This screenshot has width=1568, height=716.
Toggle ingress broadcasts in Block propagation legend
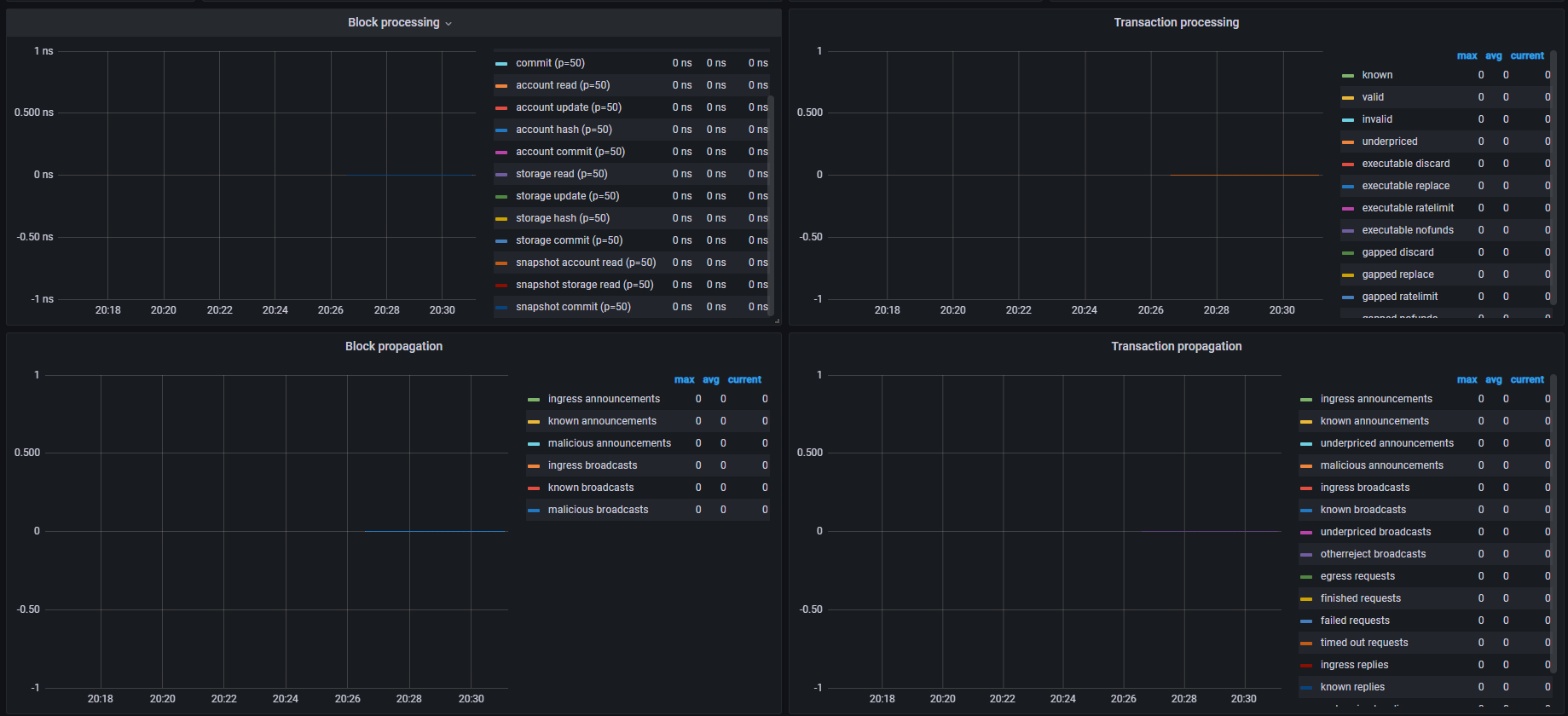593,465
